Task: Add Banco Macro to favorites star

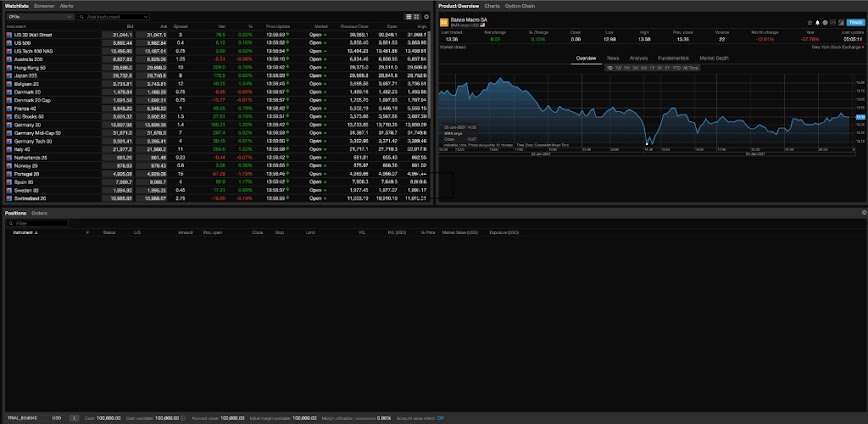Action: pyautogui.click(x=809, y=21)
